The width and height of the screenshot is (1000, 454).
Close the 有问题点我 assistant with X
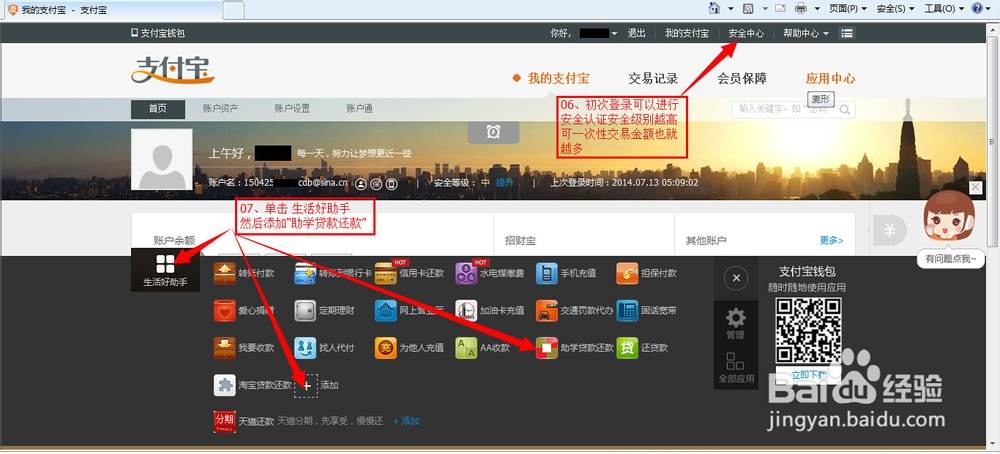(x=975, y=187)
